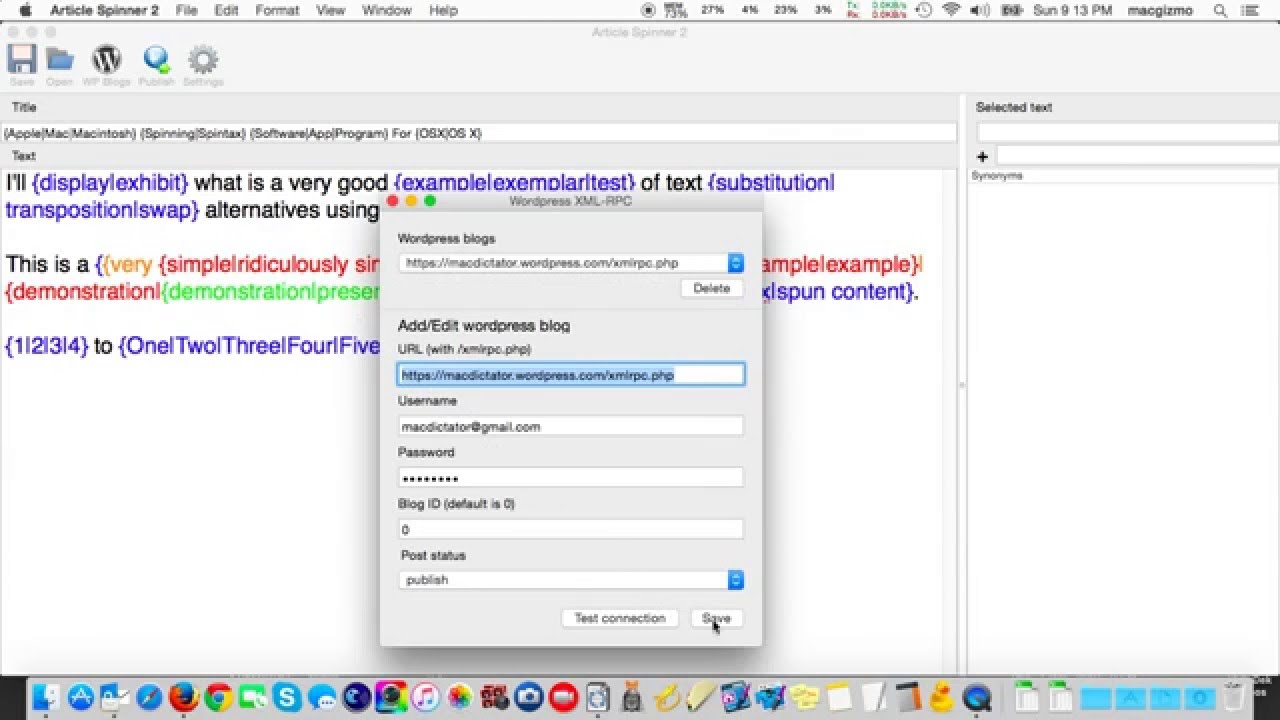
Task: Open iTunes from the Dock
Action: click(x=425, y=697)
